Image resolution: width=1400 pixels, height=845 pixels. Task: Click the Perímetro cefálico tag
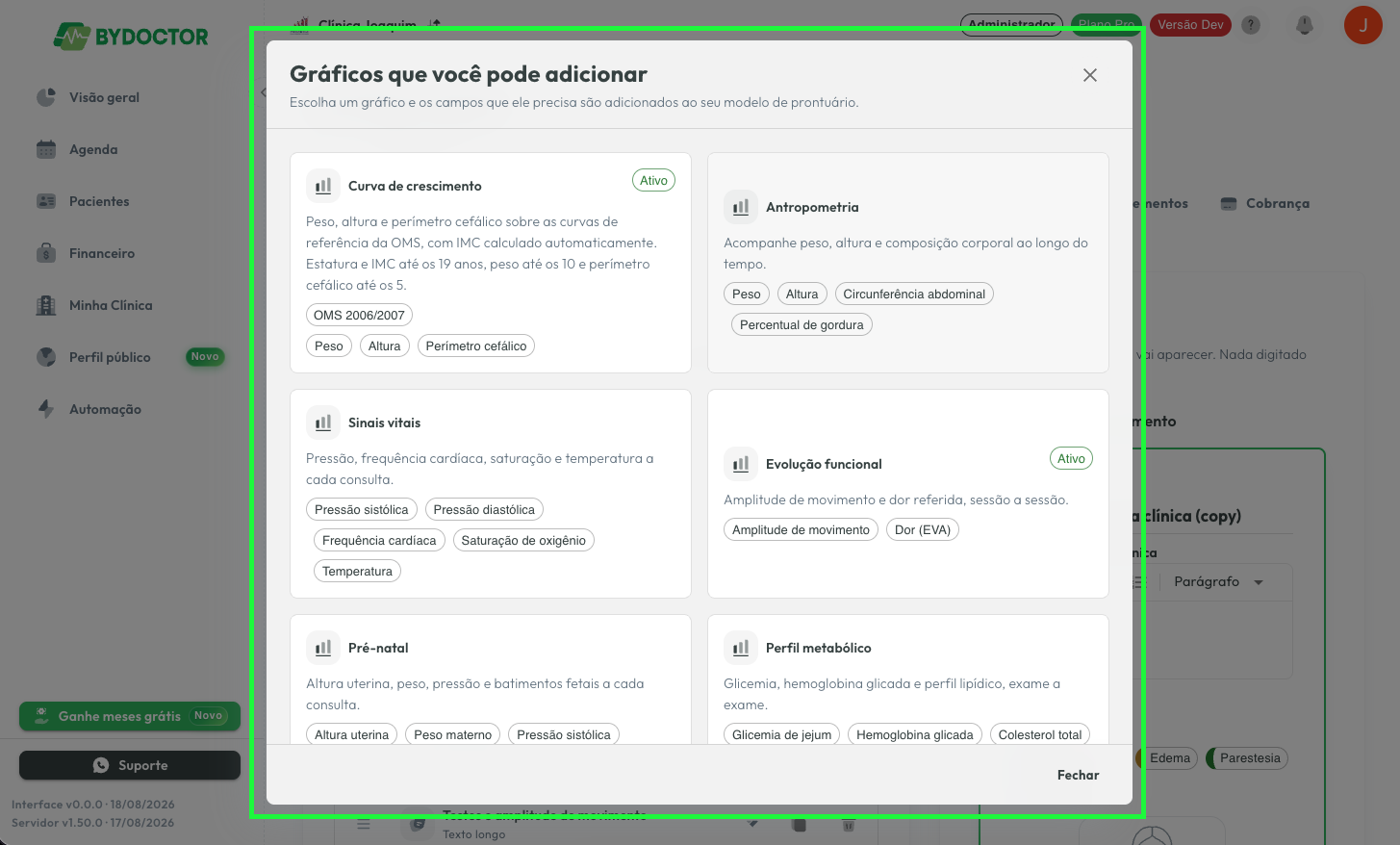pos(476,346)
